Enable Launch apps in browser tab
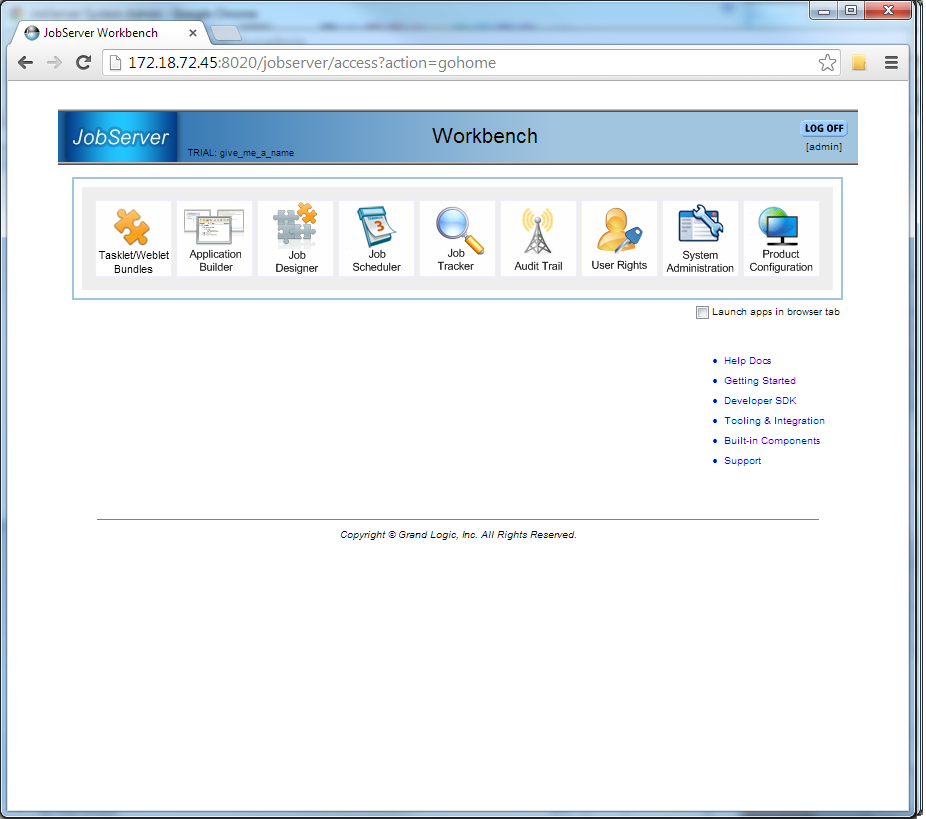Screen dimensions: 926x819 click(x=702, y=313)
